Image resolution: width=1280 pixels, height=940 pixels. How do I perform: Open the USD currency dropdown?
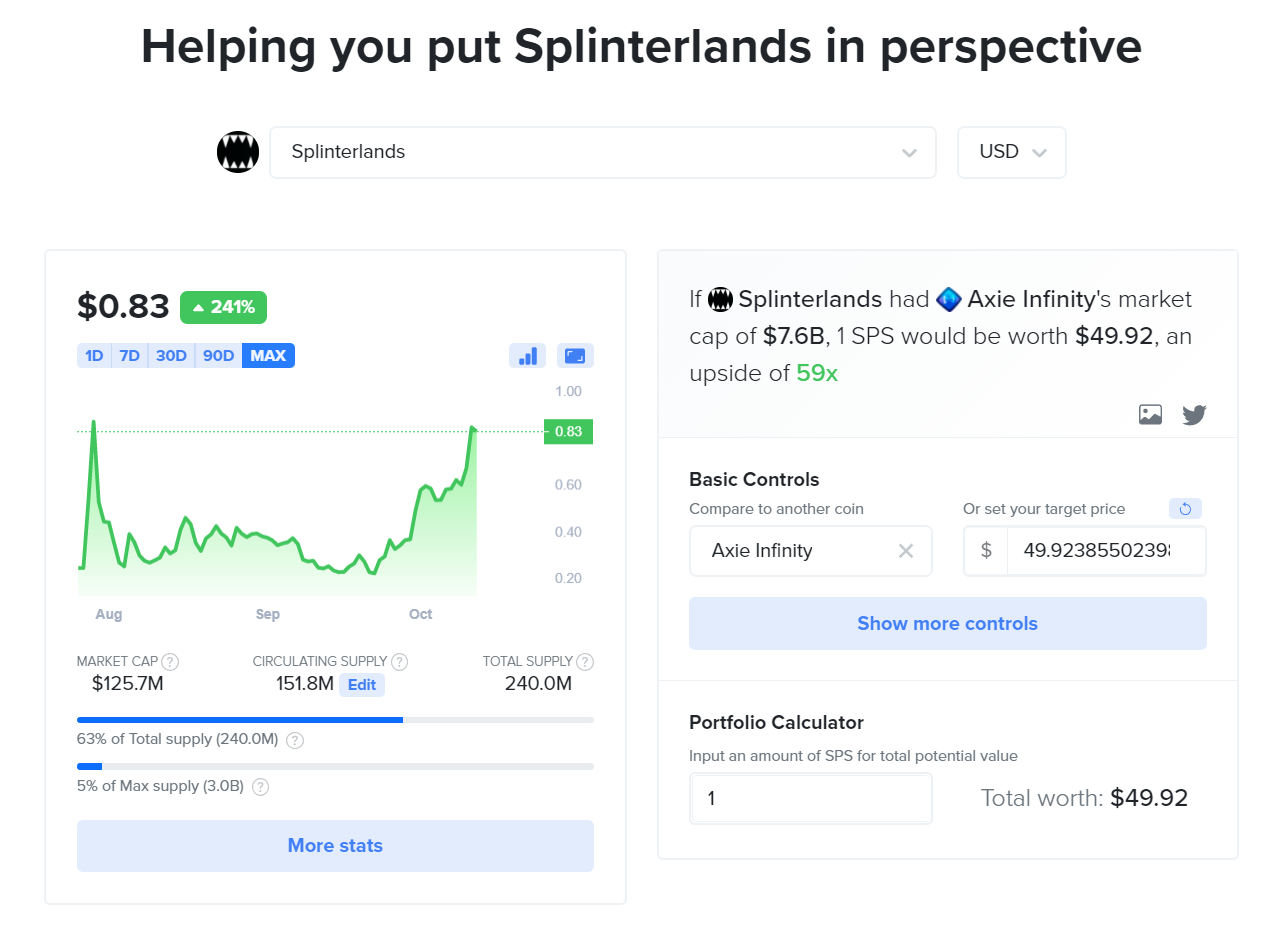[x=1012, y=153]
